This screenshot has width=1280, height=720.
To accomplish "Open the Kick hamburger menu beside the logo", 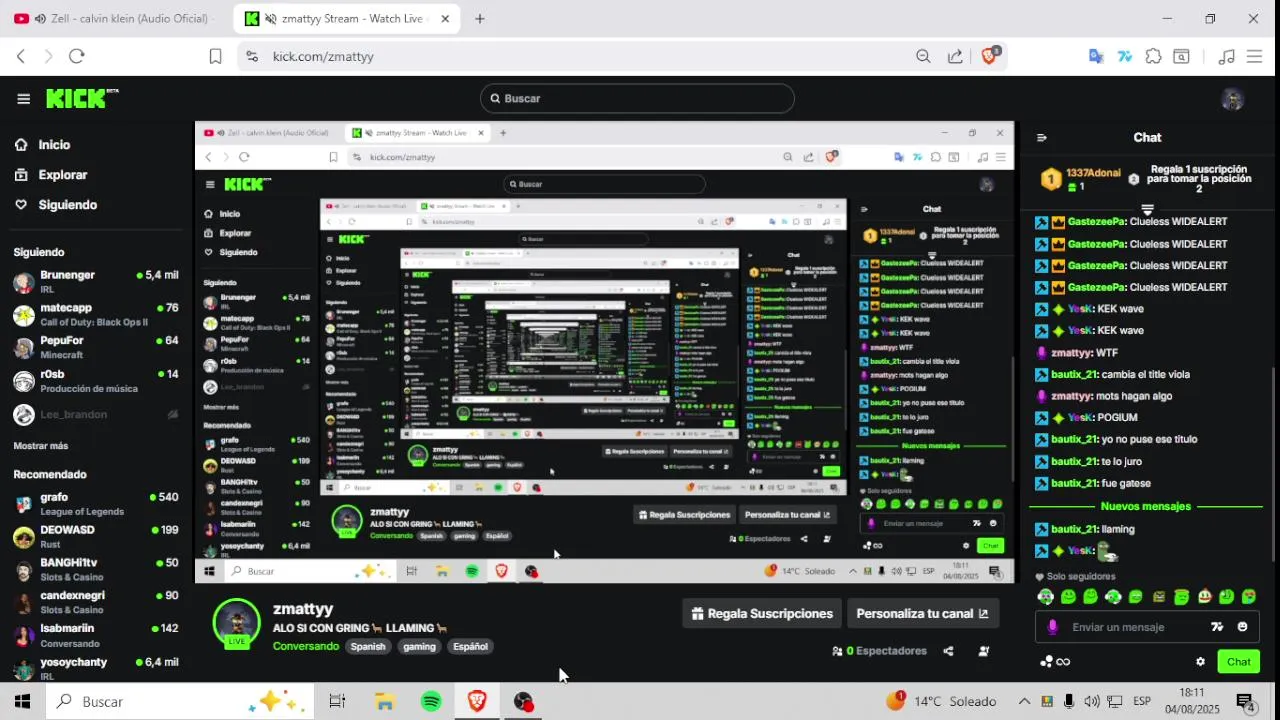I will click(x=23, y=98).
